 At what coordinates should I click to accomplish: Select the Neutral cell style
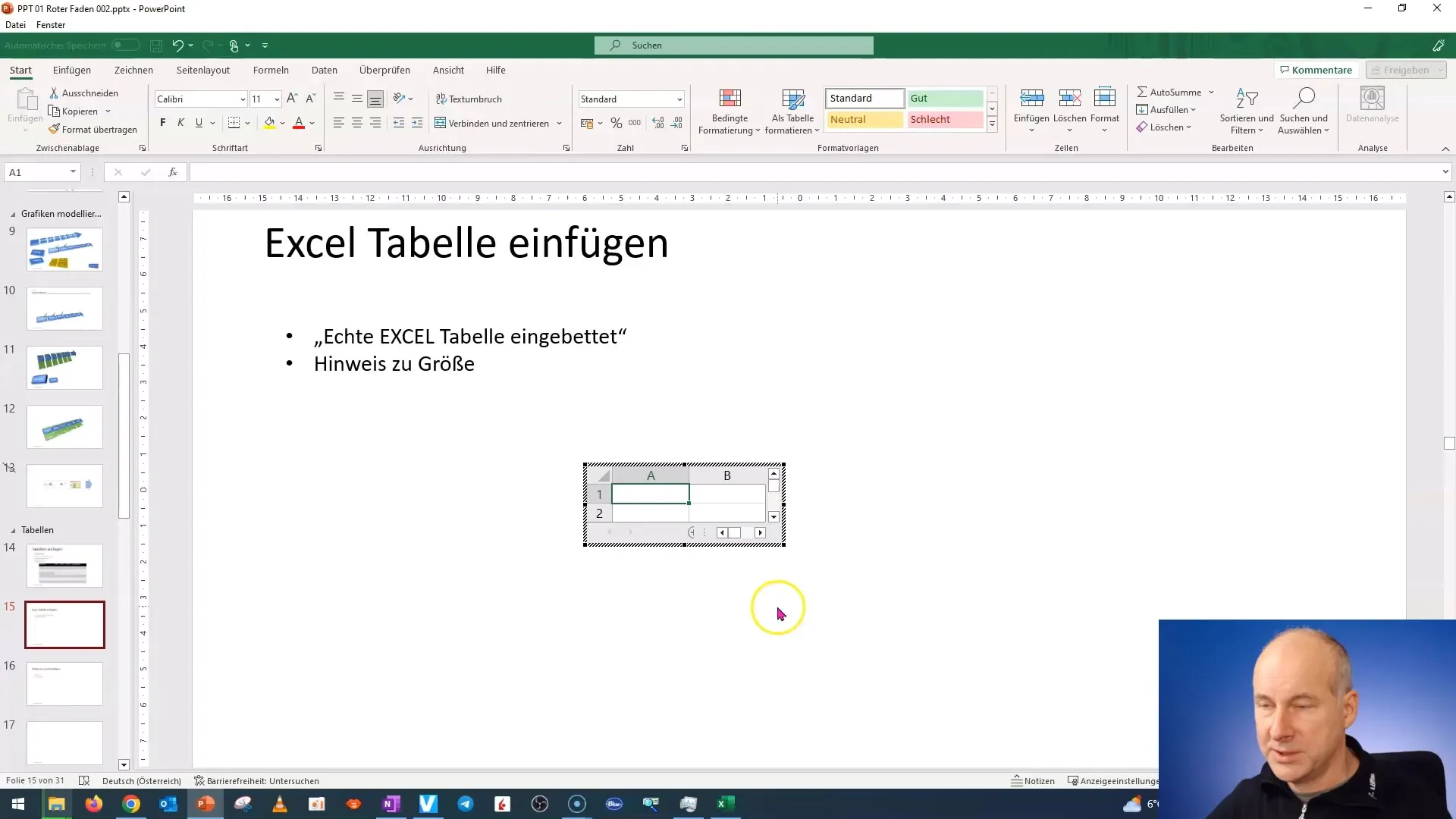864,120
